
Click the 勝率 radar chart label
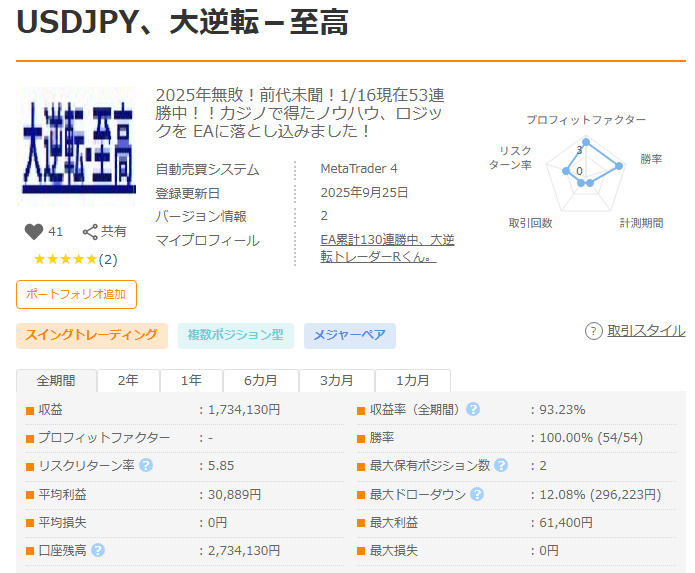pyautogui.click(x=651, y=159)
